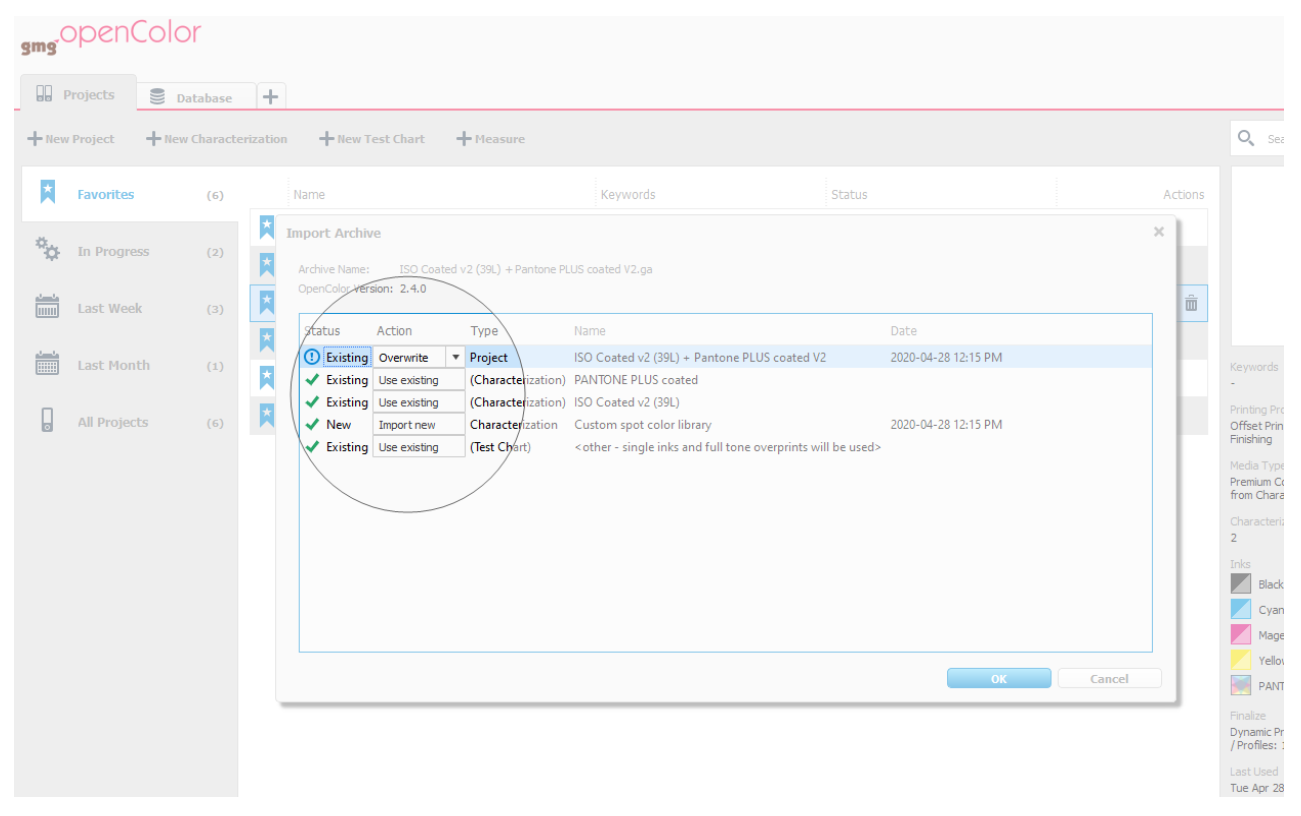This screenshot has width=1301, height=816.
Task: Click Use existing for Test Chart row
Action: [x=419, y=447]
